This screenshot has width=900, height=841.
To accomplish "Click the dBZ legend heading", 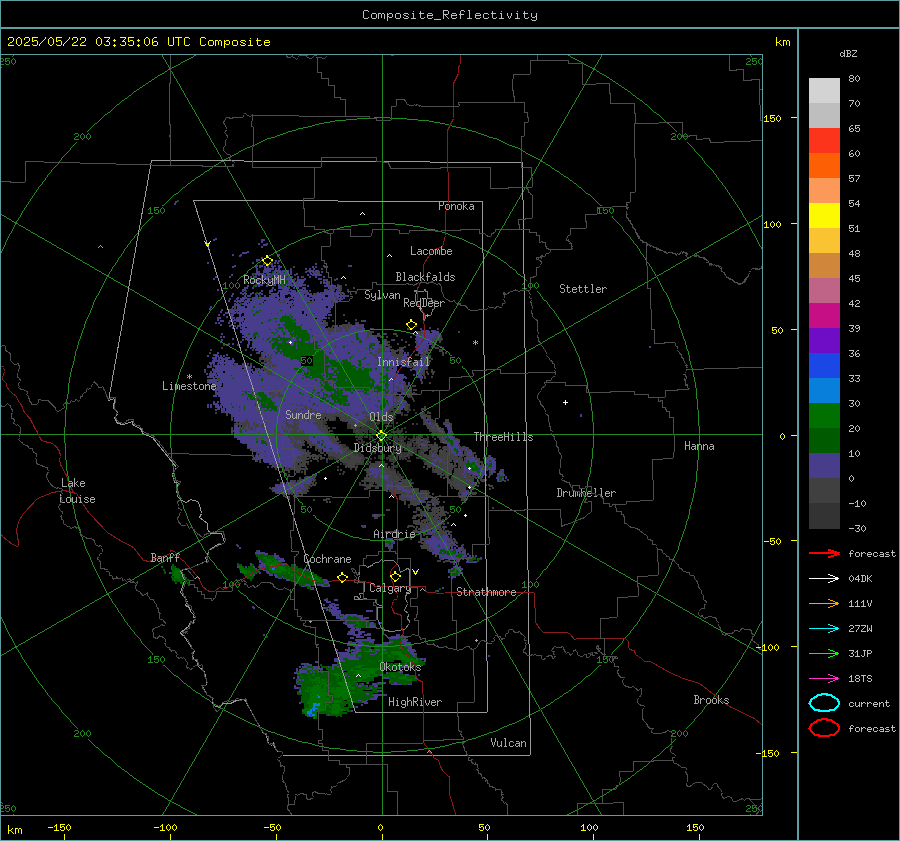I will (x=848, y=54).
